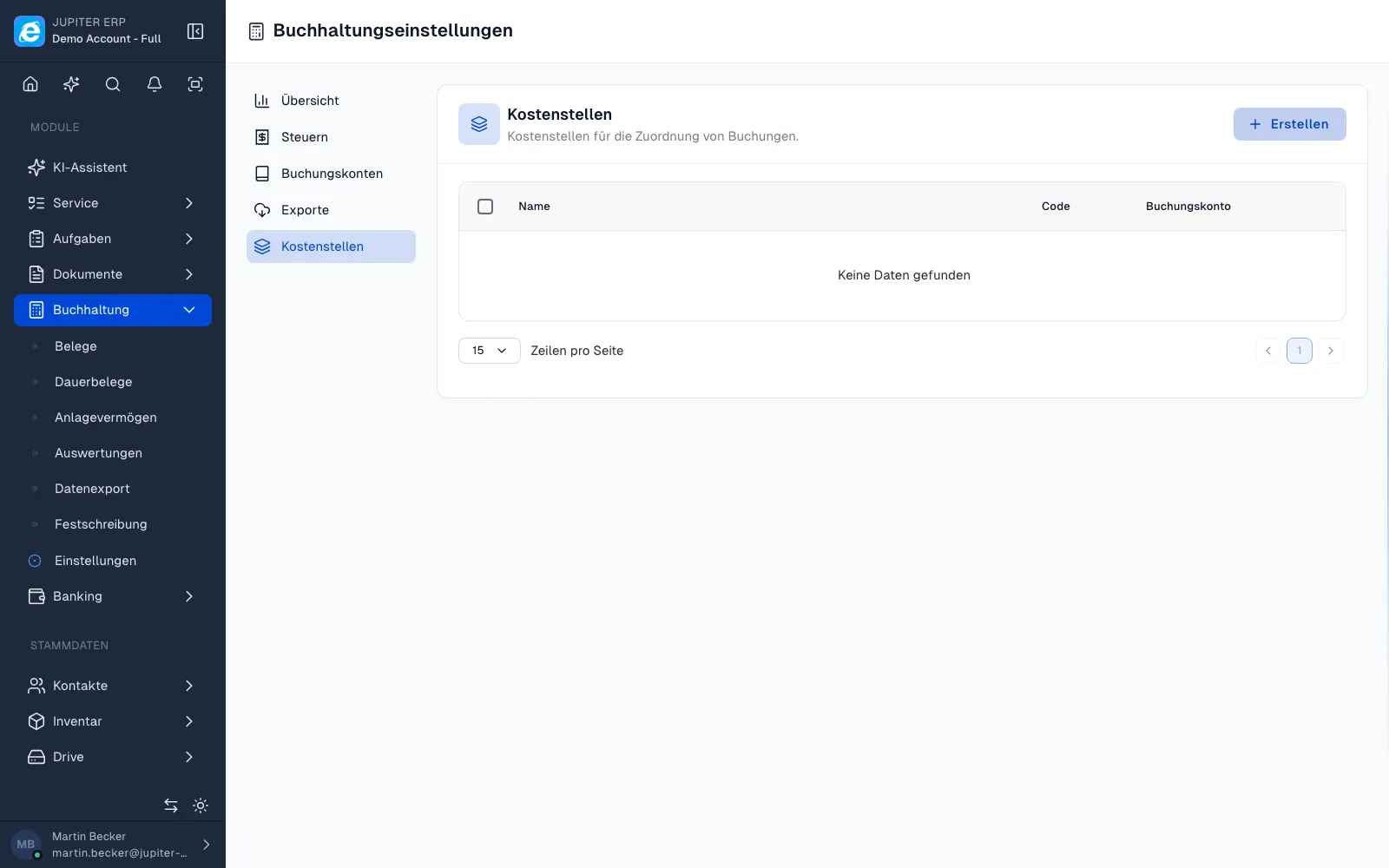The height and width of the screenshot is (868, 1389).
Task: Open notifications bell icon
Action: tap(155, 84)
